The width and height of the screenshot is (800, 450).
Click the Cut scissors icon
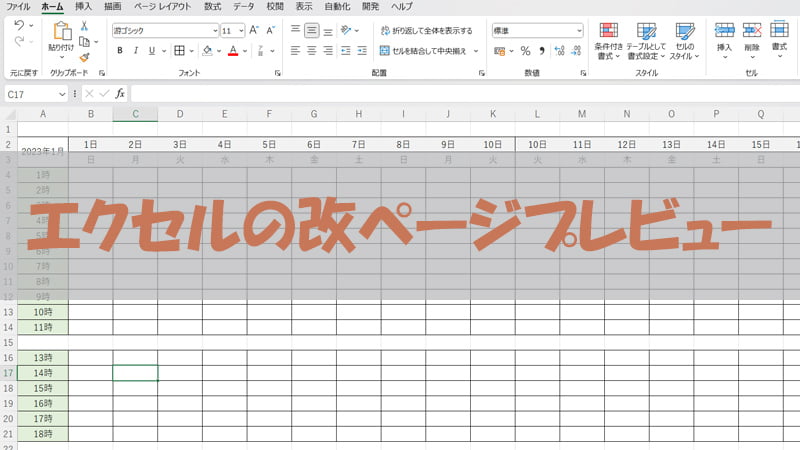pyautogui.click(x=84, y=26)
